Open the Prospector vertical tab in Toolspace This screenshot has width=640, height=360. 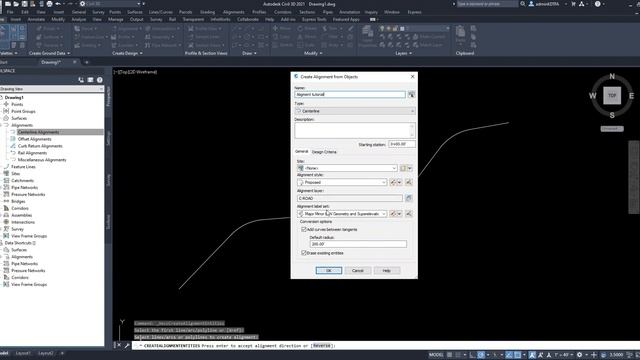[109, 97]
